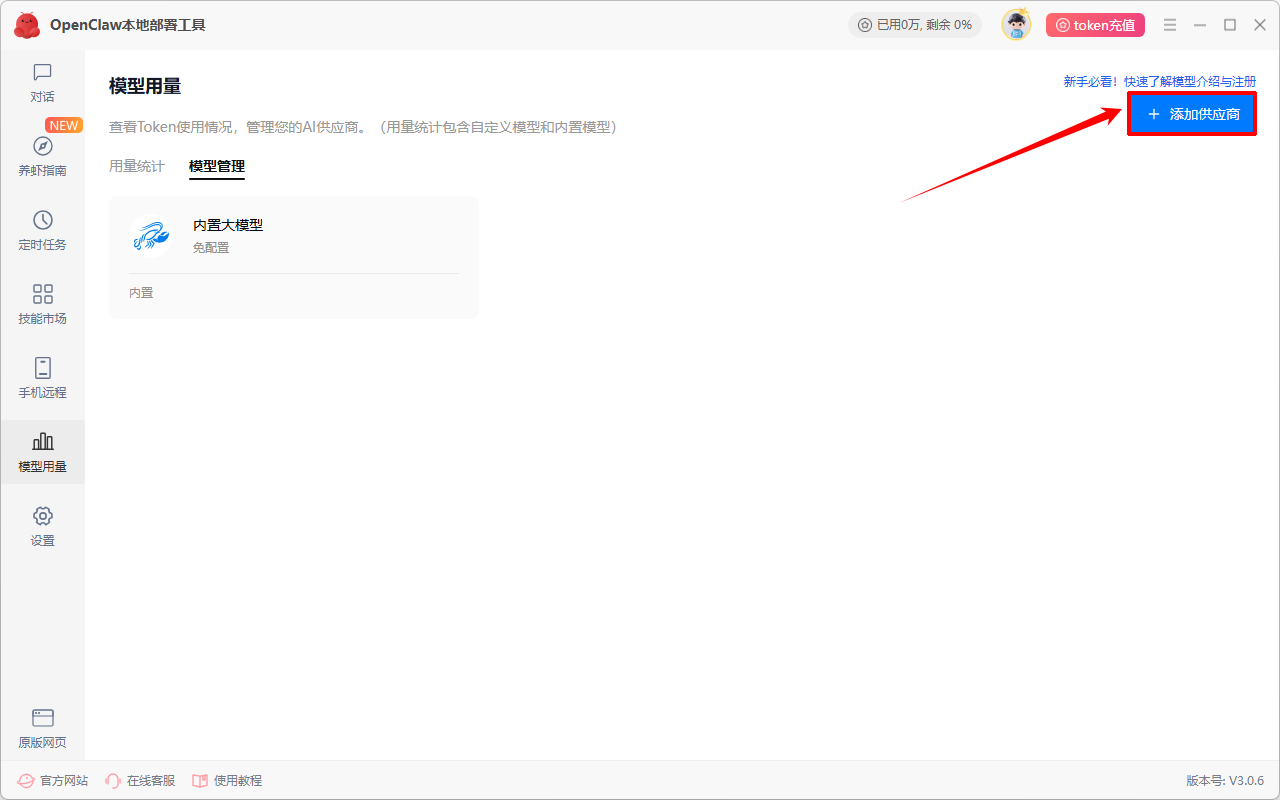Open 原版网页 browser window icon
The image size is (1280, 800).
pos(42,718)
